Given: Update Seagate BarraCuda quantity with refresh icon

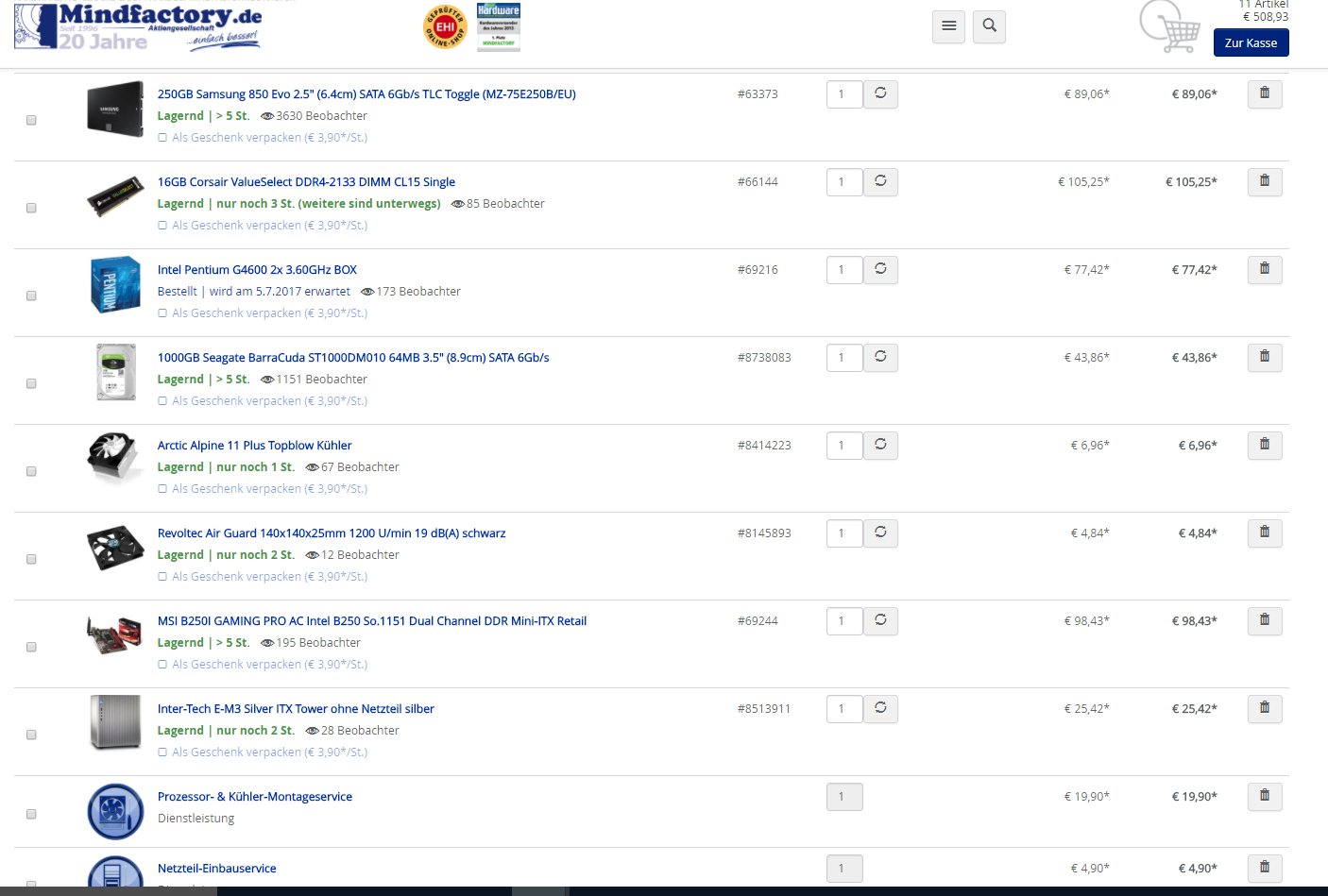Looking at the screenshot, I should point(880,357).
